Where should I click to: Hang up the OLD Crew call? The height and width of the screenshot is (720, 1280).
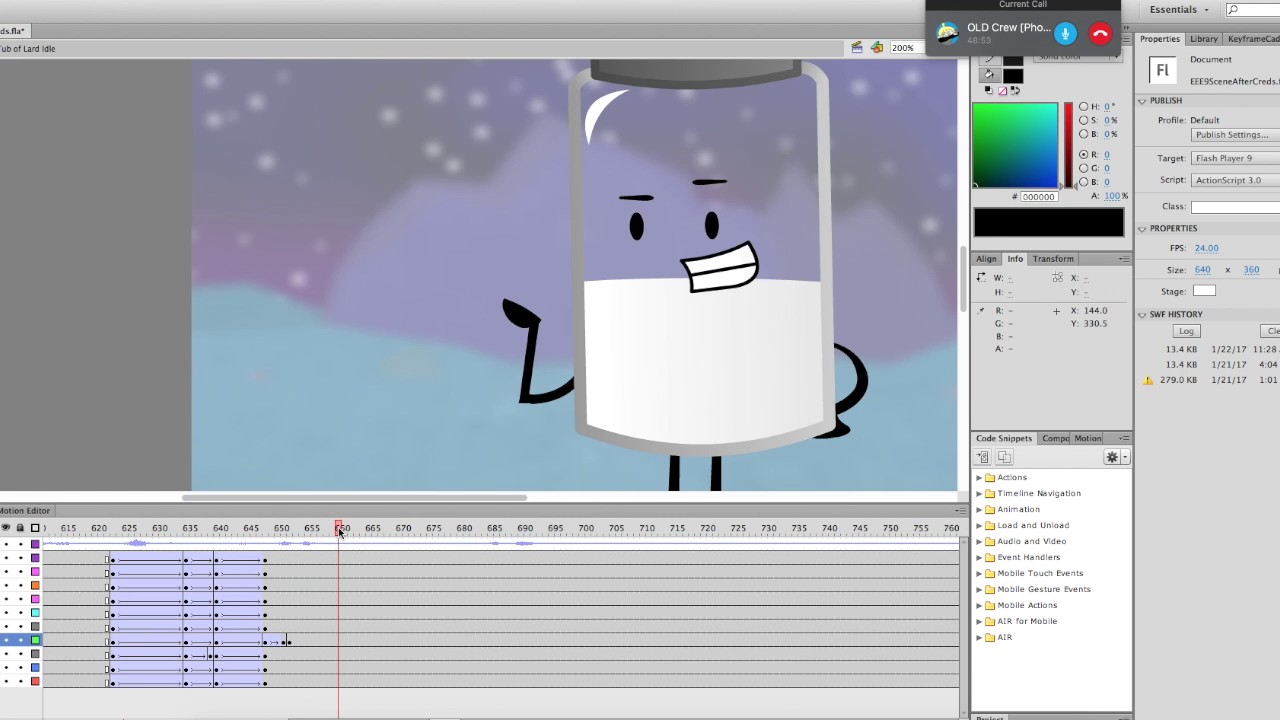1100,34
